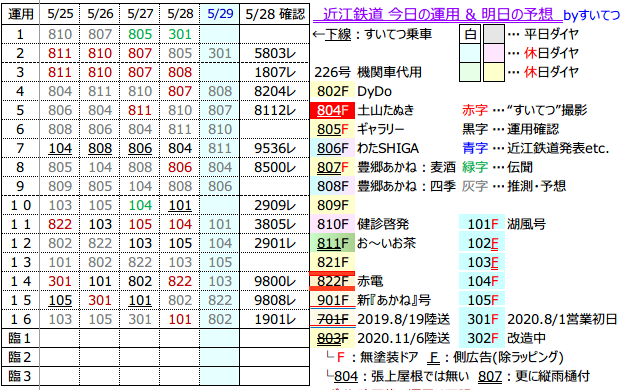This screenshot has height=390, width=629.
Task: Click the 301F legend cell
Action: [x=482, y=319]
